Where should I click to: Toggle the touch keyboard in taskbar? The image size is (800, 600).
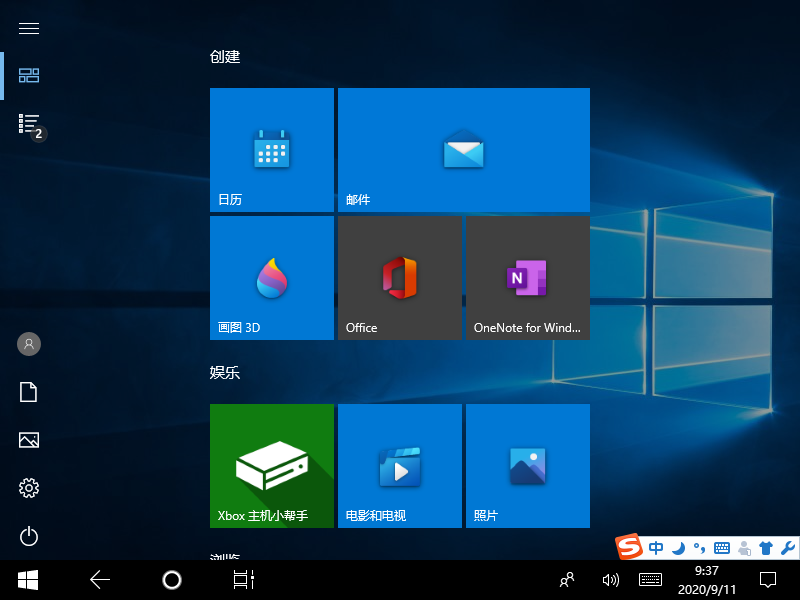click(x=650, y=579)
